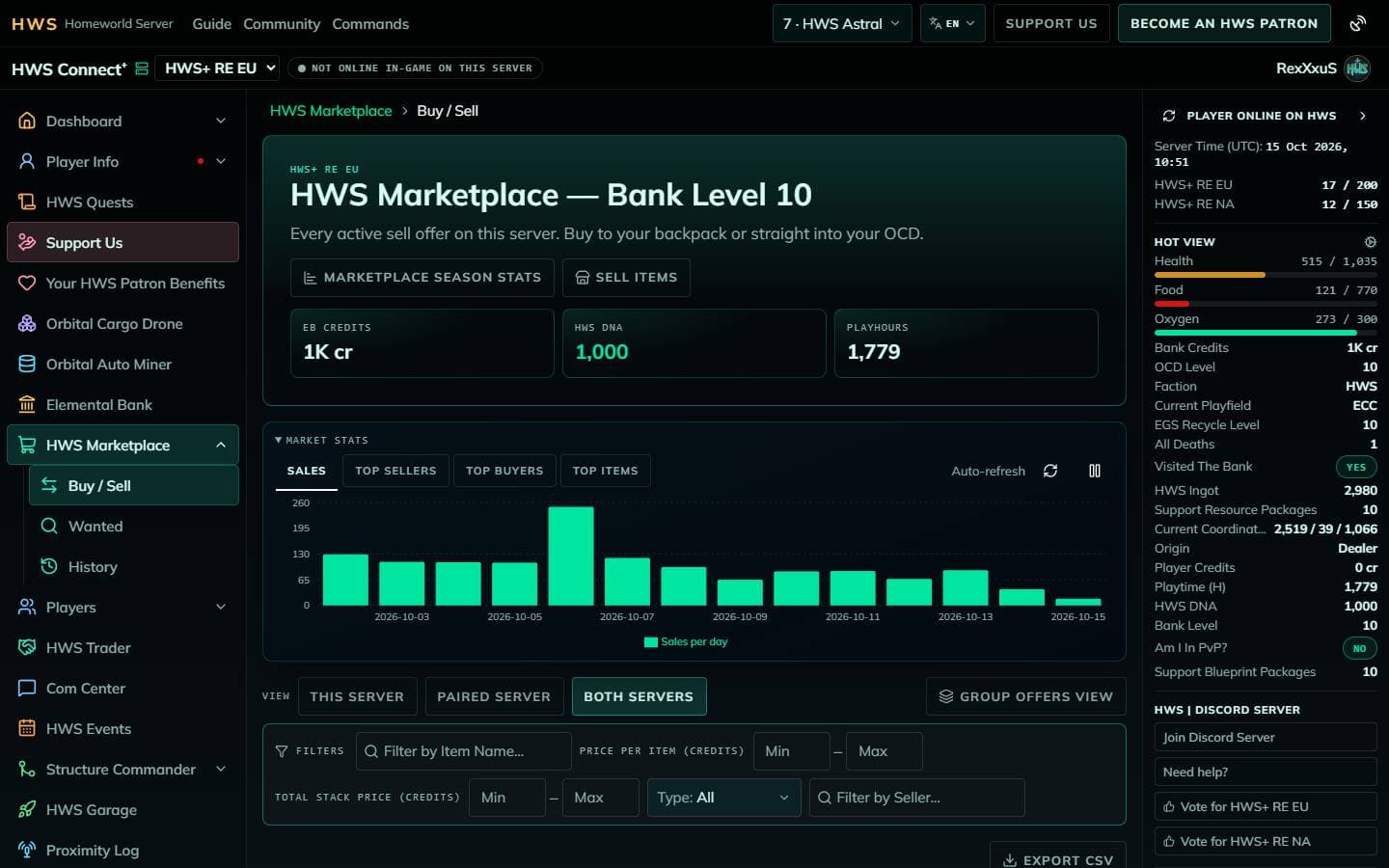The height and width of the screenshot is (868, 1389).
Task: Select the Paired Server view
Action: [494, 696]
